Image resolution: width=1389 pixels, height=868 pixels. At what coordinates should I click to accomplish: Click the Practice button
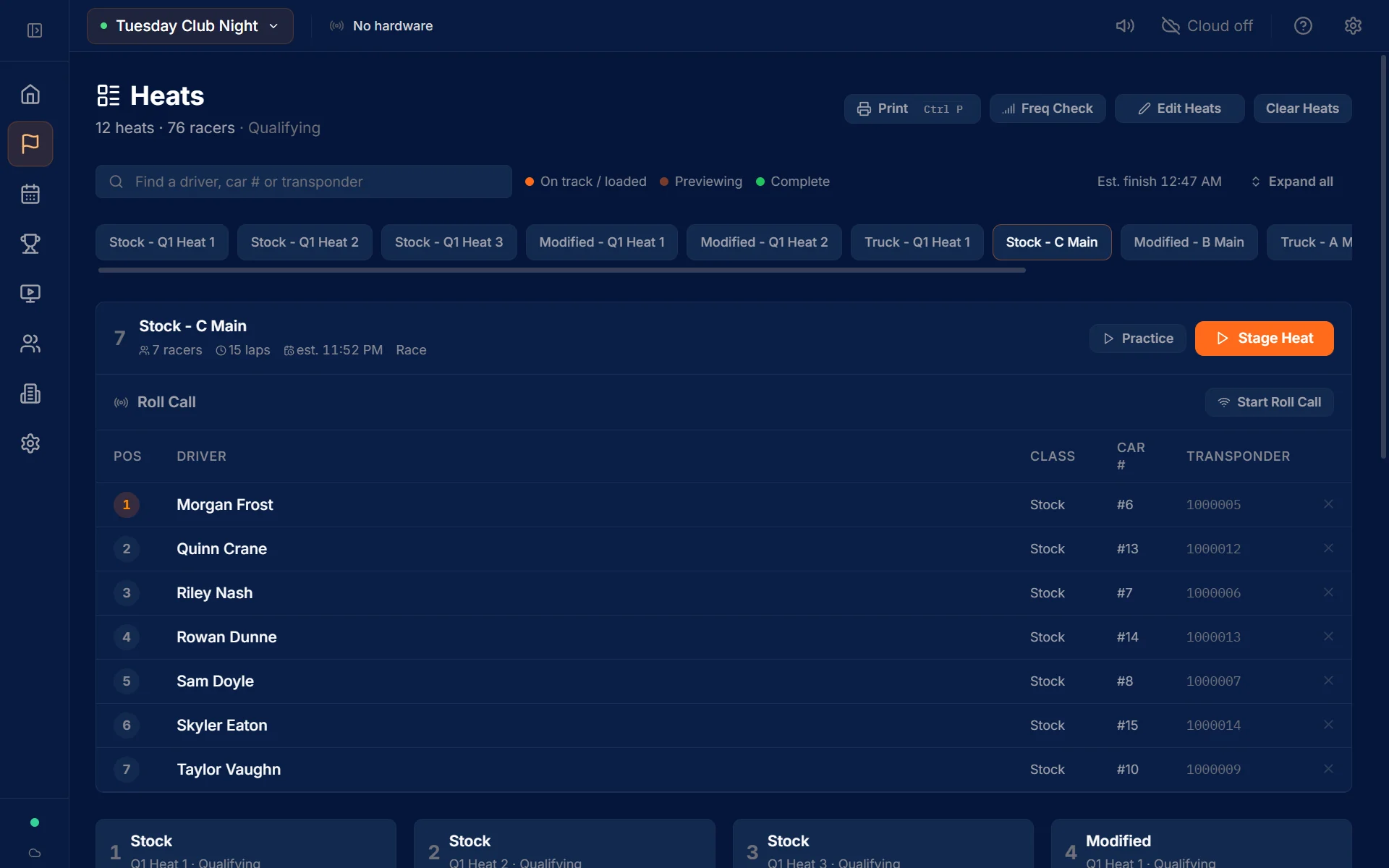tap(1137, 339)
